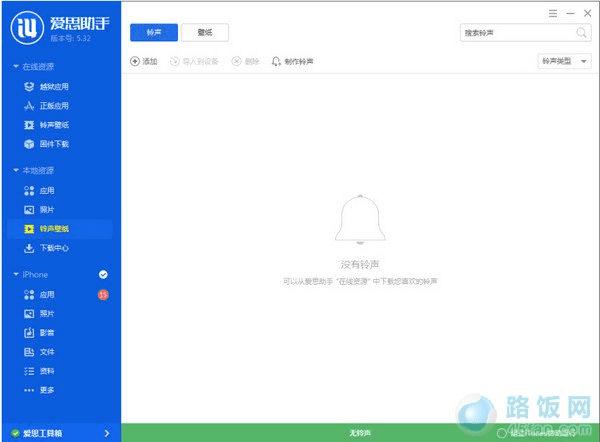This screenshot has height=442, width=600.
Task: Open the hamburger main menu icon
Action: click(x=553, y=14)
